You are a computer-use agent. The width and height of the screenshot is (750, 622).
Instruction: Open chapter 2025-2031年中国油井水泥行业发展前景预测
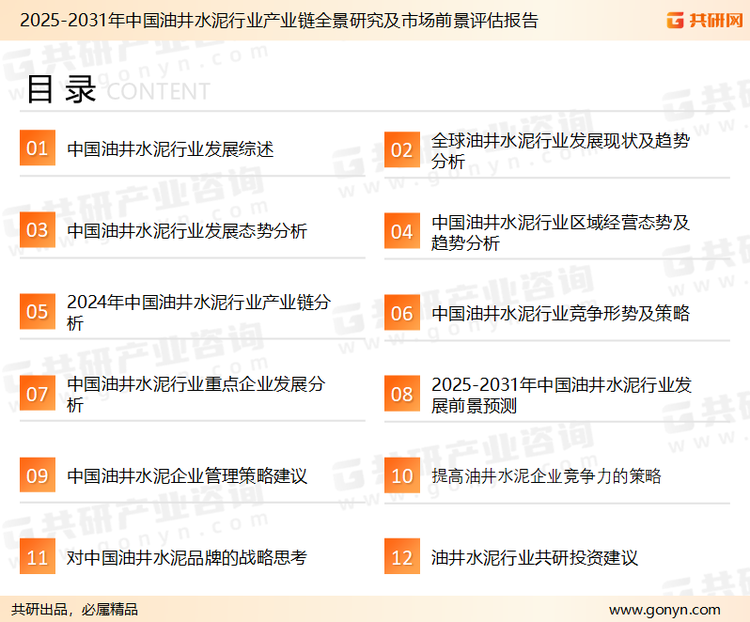click(x=562, y=395)
